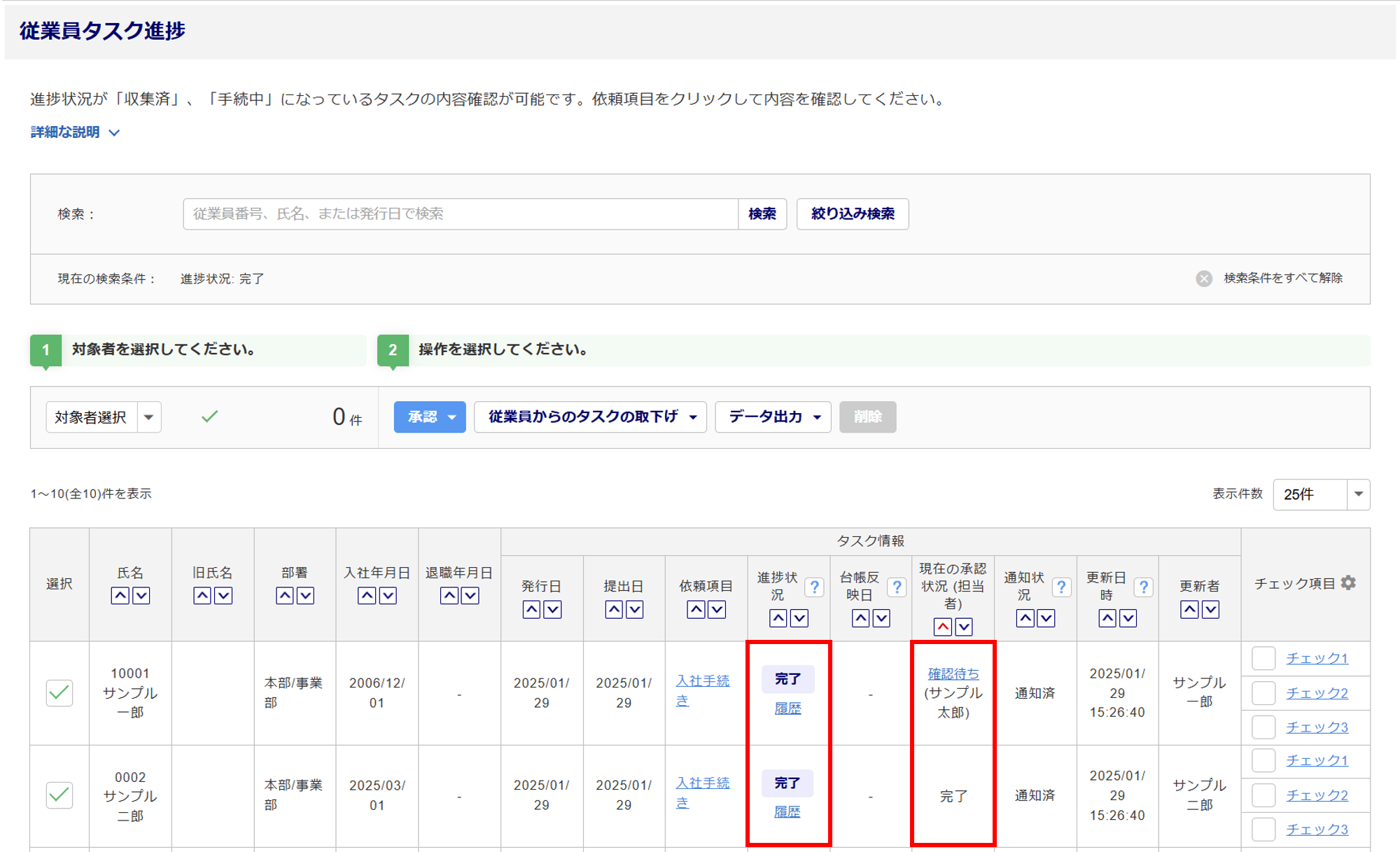This screenshot has width=1400, height=852.
Task: Sort 現在の承認状況 column descending arrow
Action: pos(964,627)
